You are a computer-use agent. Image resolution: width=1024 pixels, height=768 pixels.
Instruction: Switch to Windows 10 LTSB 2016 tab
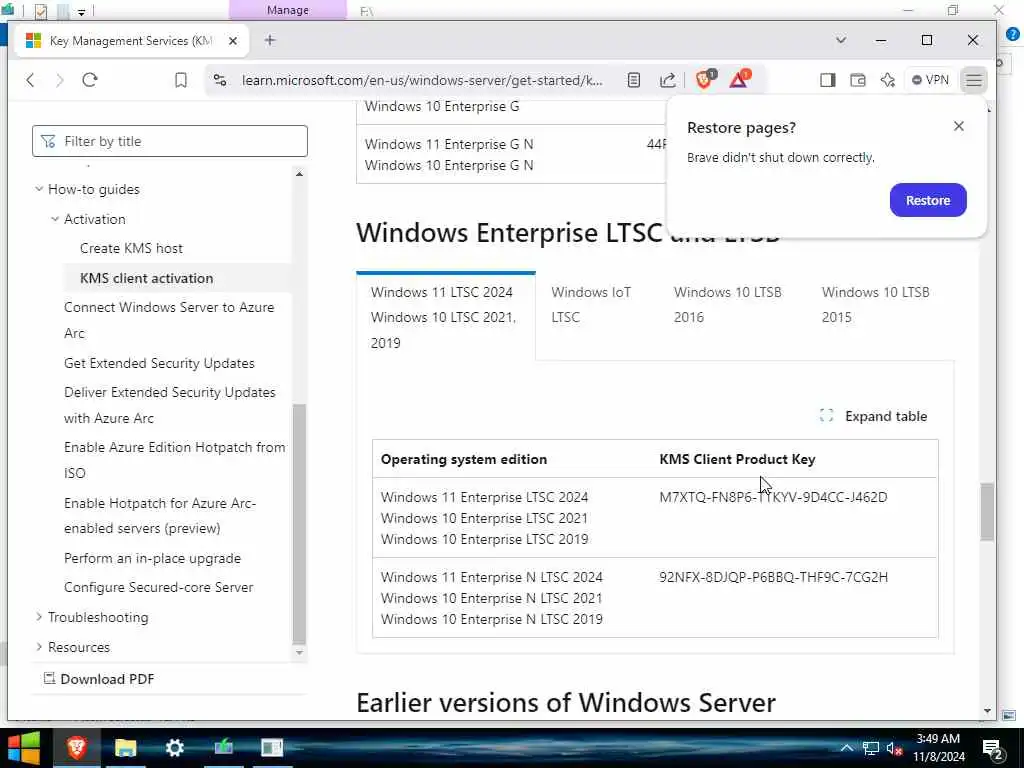click(728, 304)
